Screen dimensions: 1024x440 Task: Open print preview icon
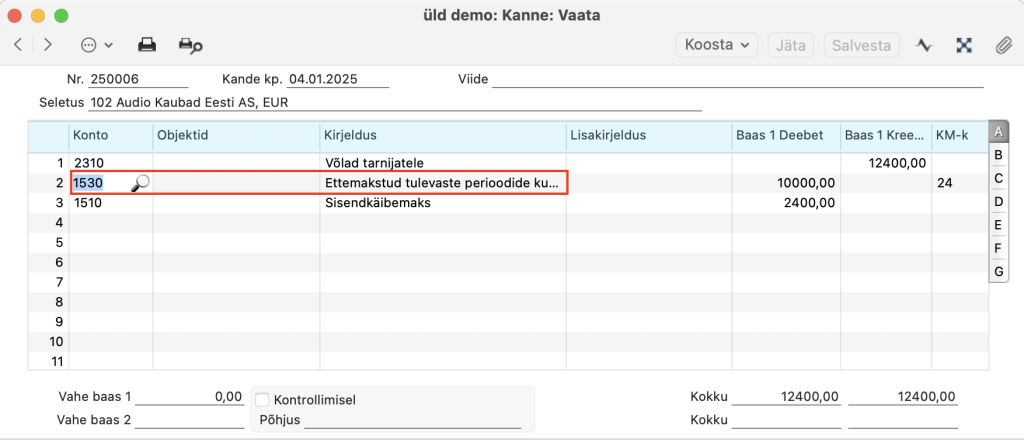190,45
